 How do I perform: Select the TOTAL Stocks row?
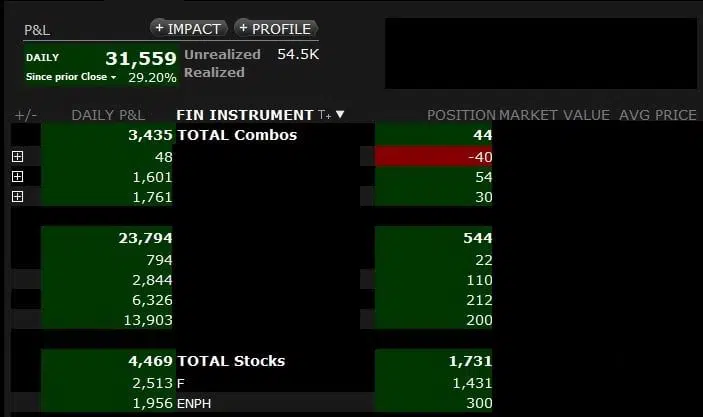[x=252, y=361]
